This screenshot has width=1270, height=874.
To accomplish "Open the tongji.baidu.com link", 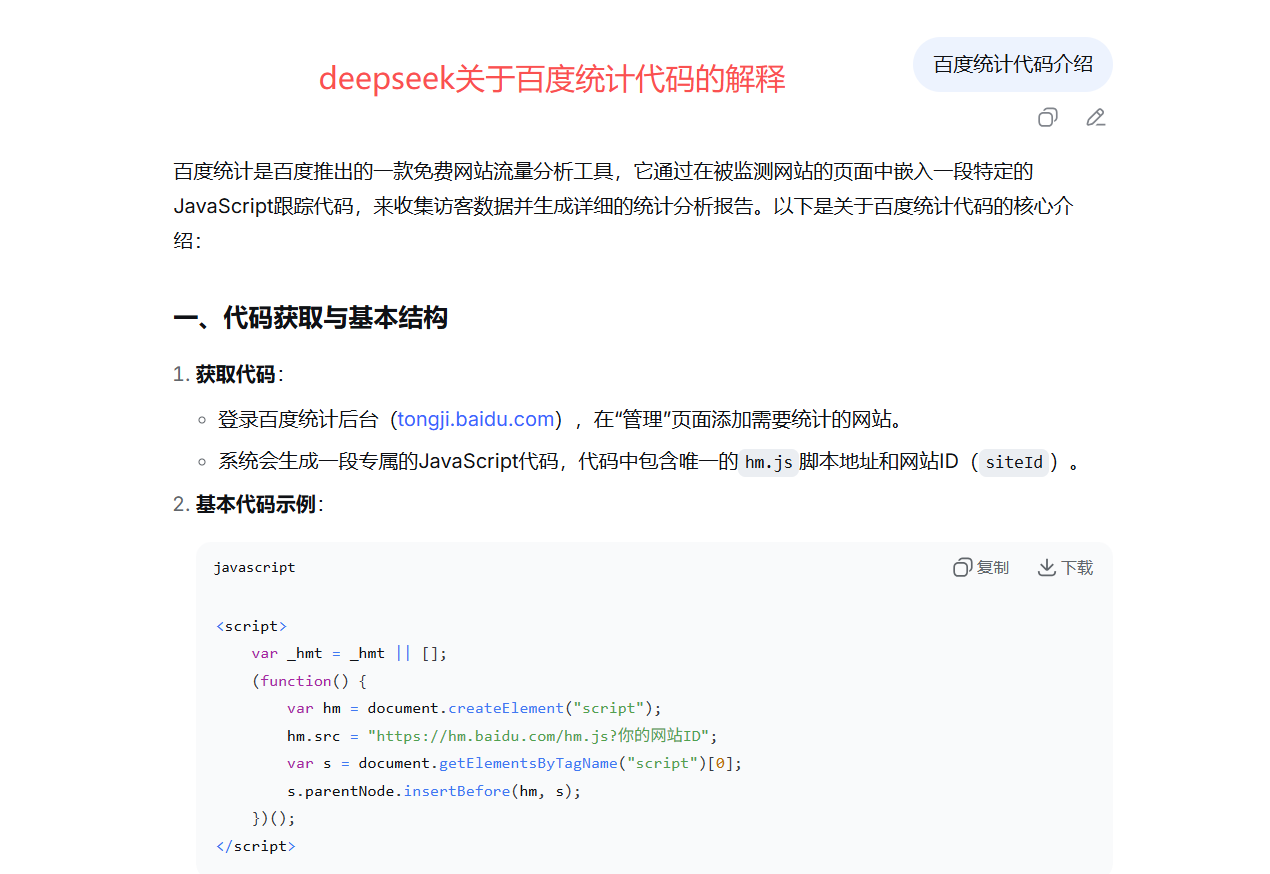I will (476, 419).
